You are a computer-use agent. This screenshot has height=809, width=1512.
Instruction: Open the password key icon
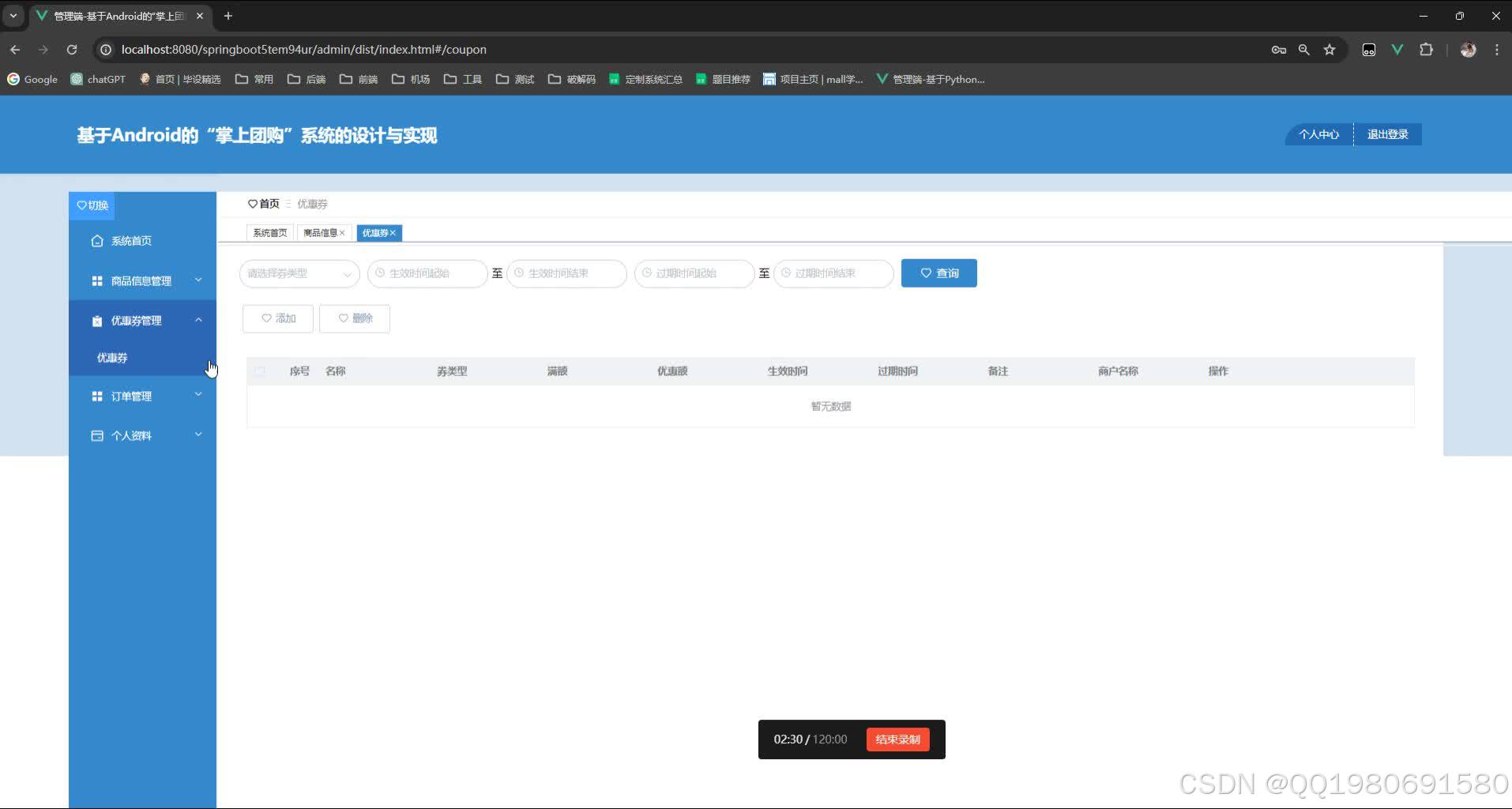click(x=1278, y=50)
